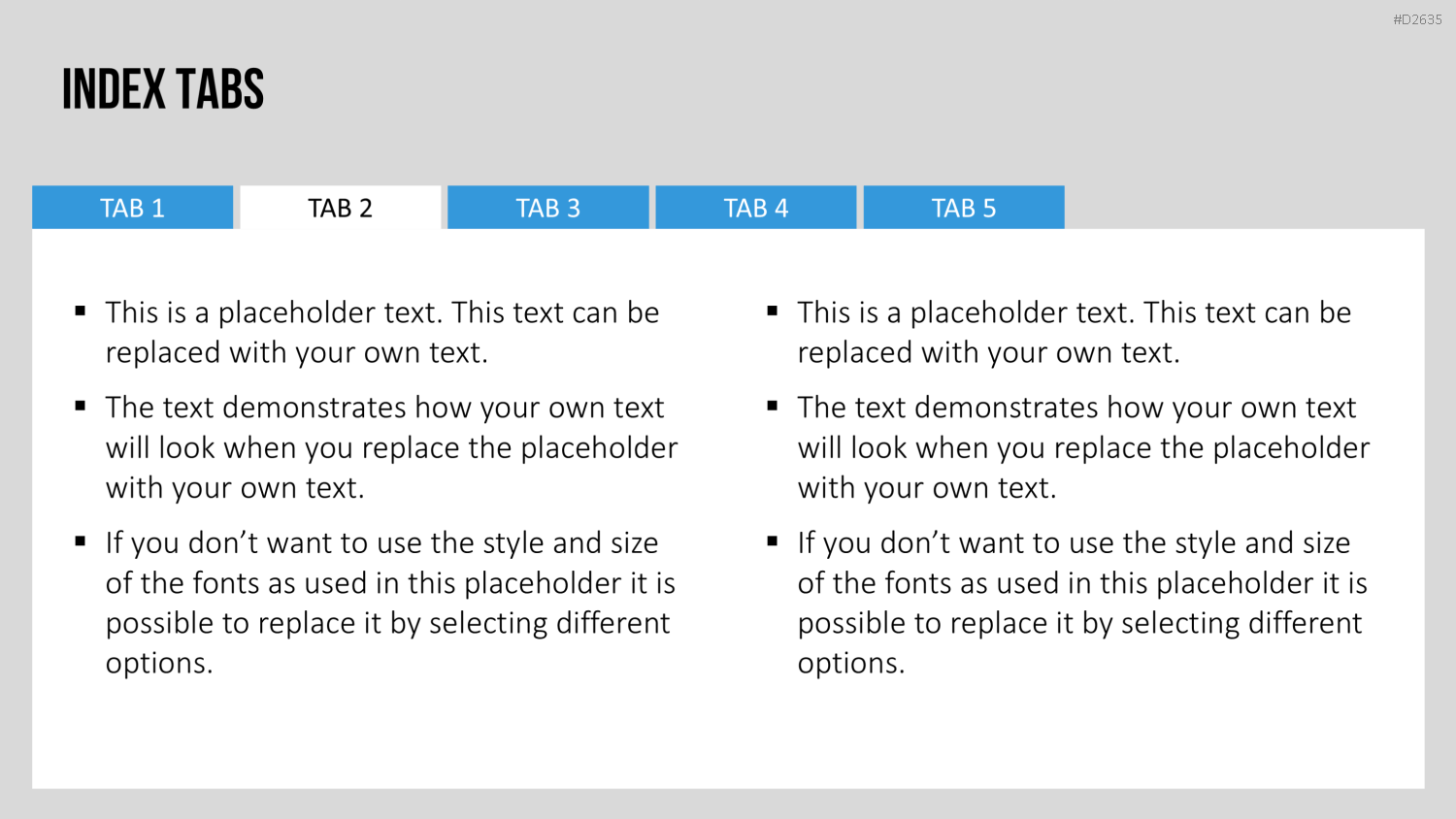This screenshot has height=819, width=1456.
Task: Select the INDEX TABS slide title
Action: coord(163,89)
